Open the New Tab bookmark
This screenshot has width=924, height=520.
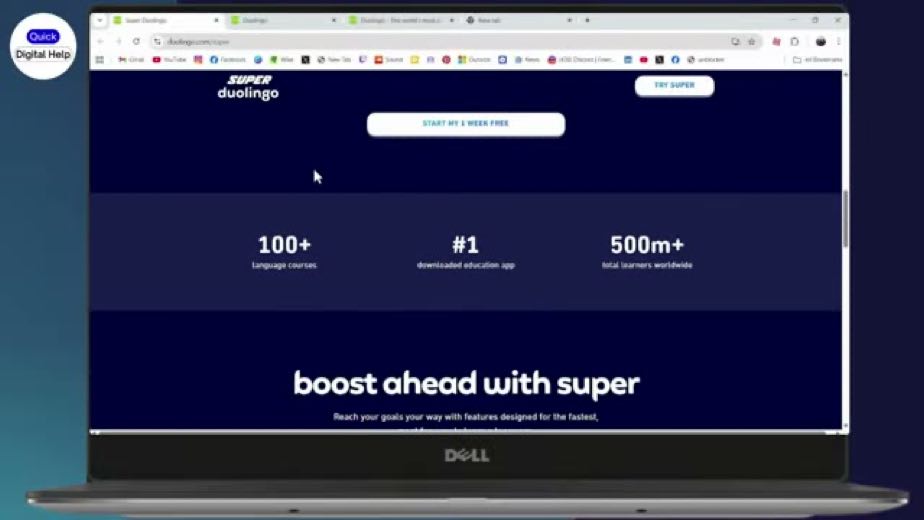[x=334, y=60]
